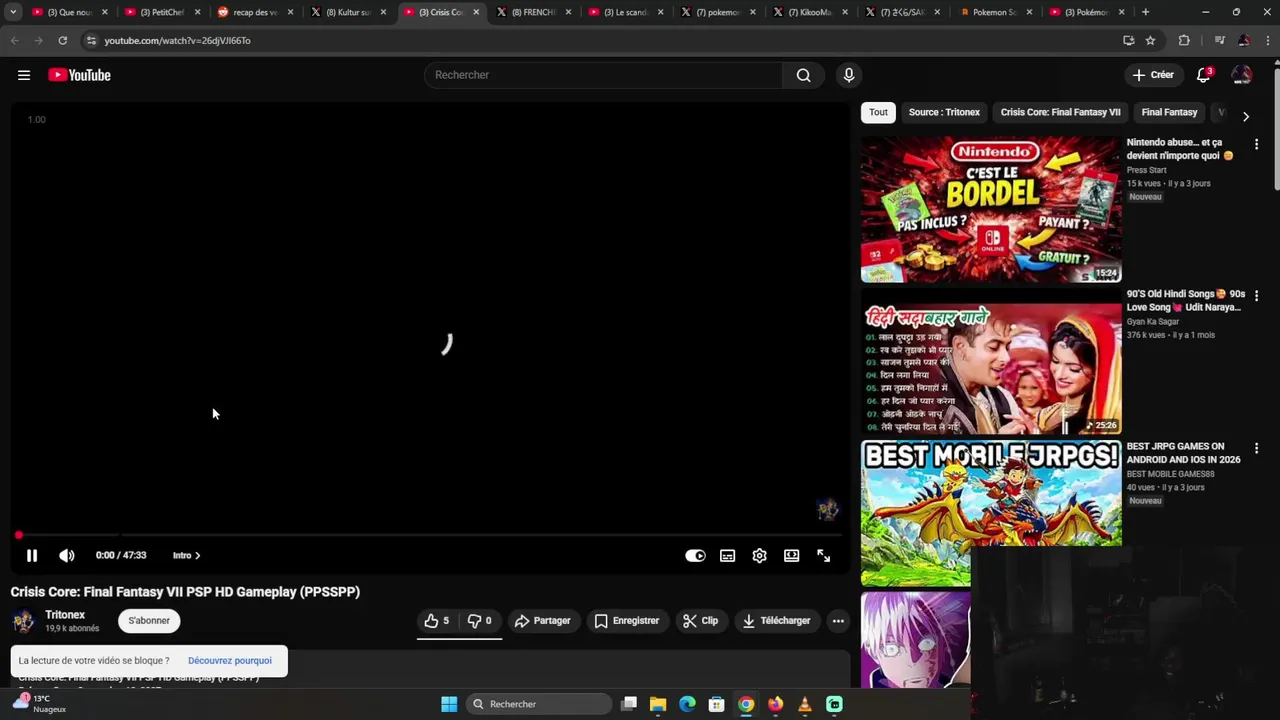Pause the video playback
1280x720 pixels.
click(x=32, y=556)
